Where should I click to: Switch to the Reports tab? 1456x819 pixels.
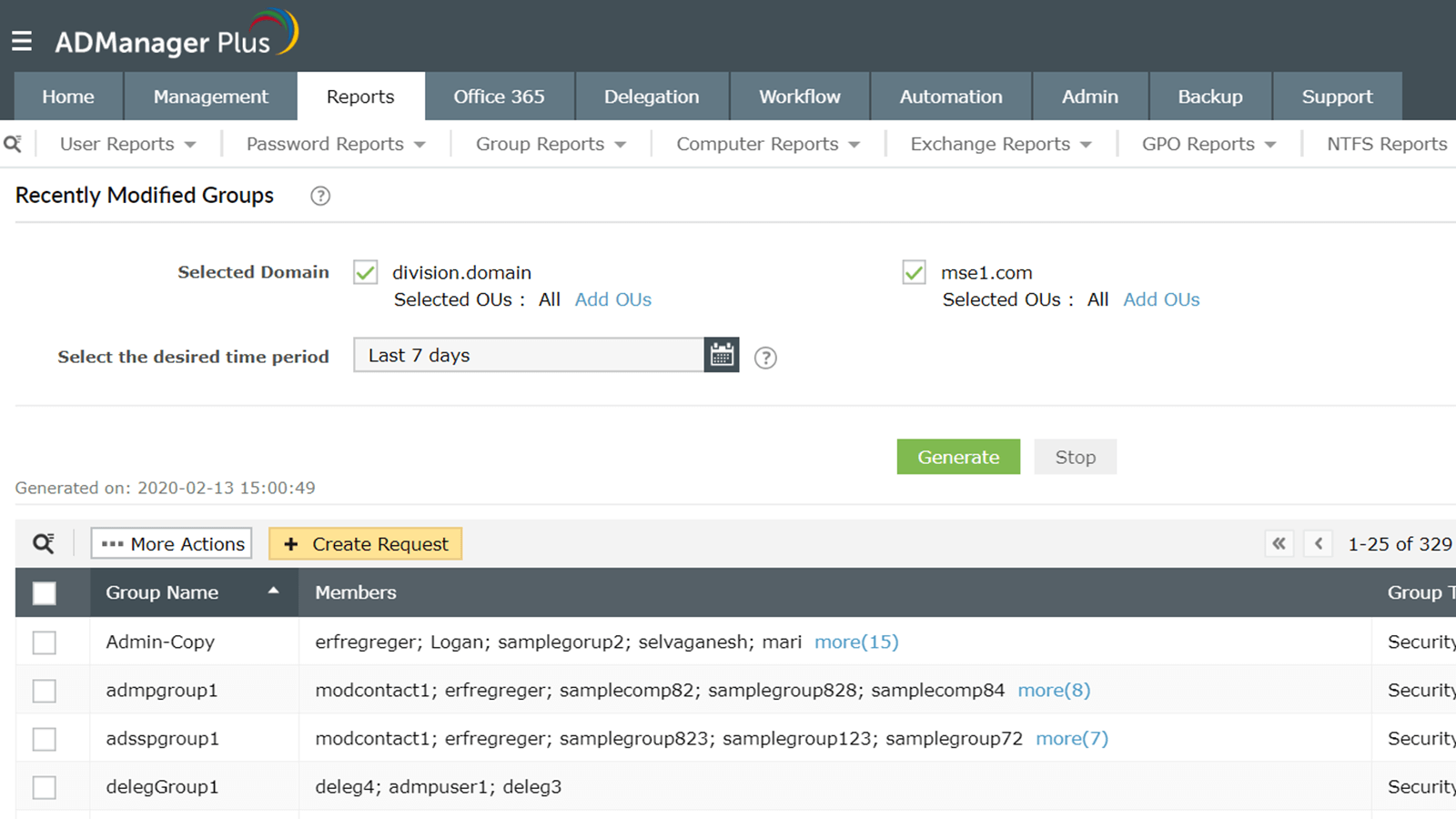click(x=360, y=96)
